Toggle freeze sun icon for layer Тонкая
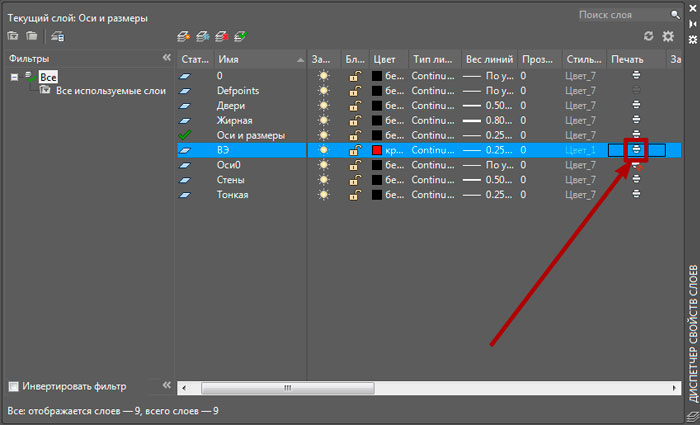This screenshot has height=425, width=700. 324,195
